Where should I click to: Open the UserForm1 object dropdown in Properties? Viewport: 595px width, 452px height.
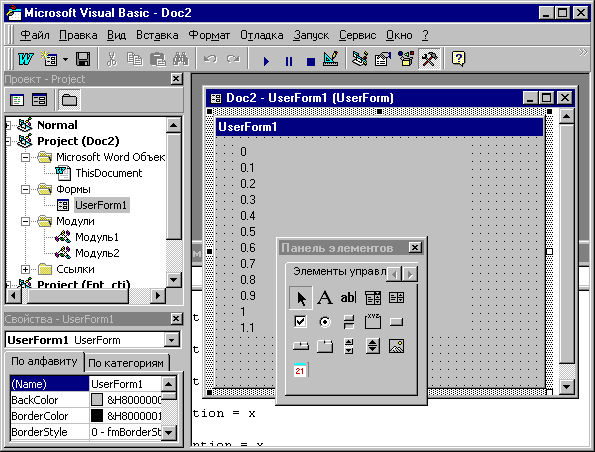[x=172, y=340]
